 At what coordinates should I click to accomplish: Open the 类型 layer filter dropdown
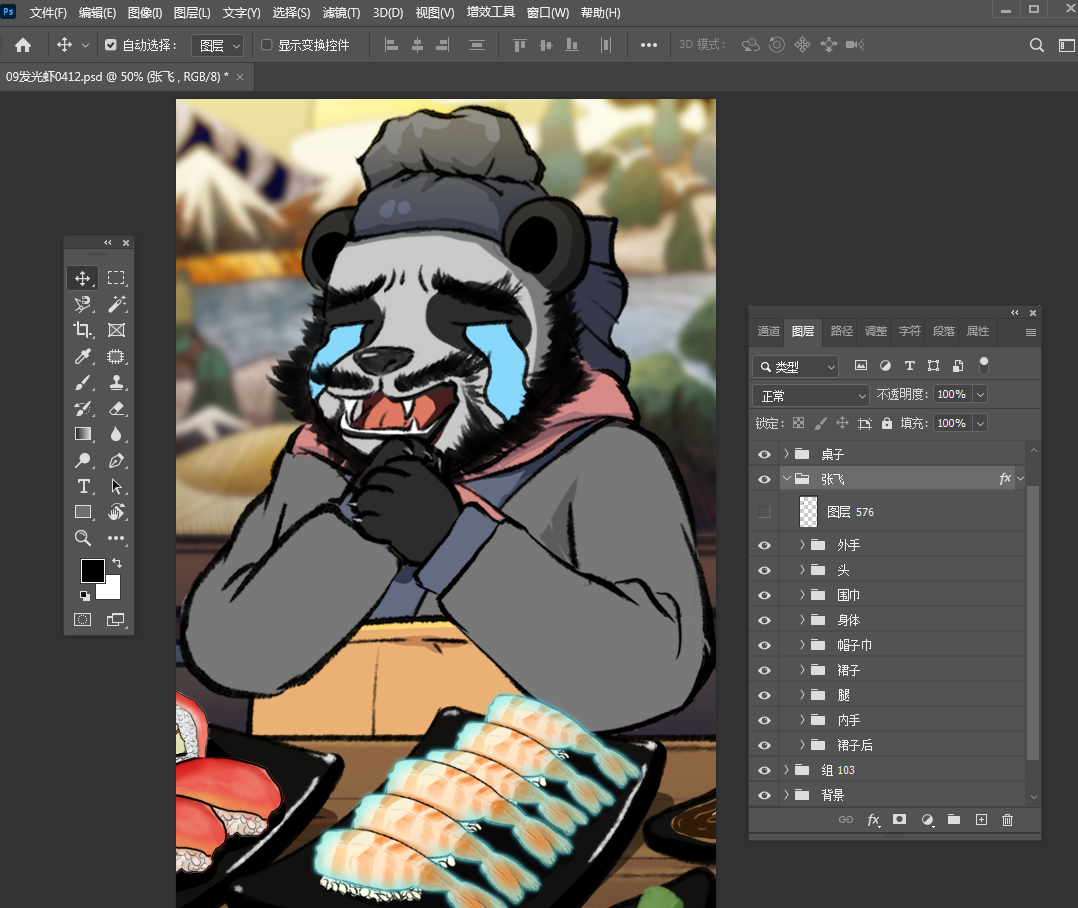pos(795,366)
